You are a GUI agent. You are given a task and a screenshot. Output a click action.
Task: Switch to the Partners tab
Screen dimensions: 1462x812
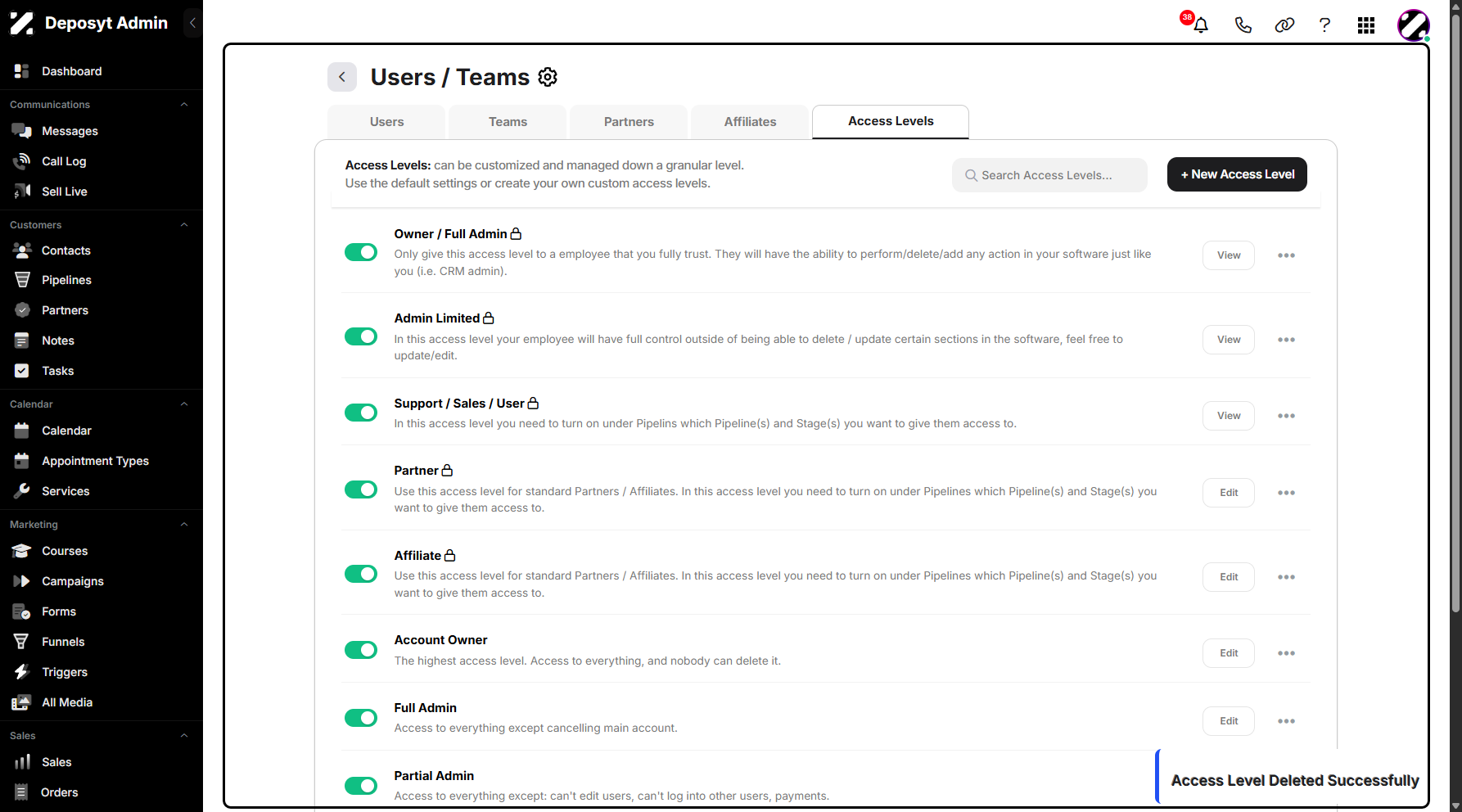click(x=629, y=122)
